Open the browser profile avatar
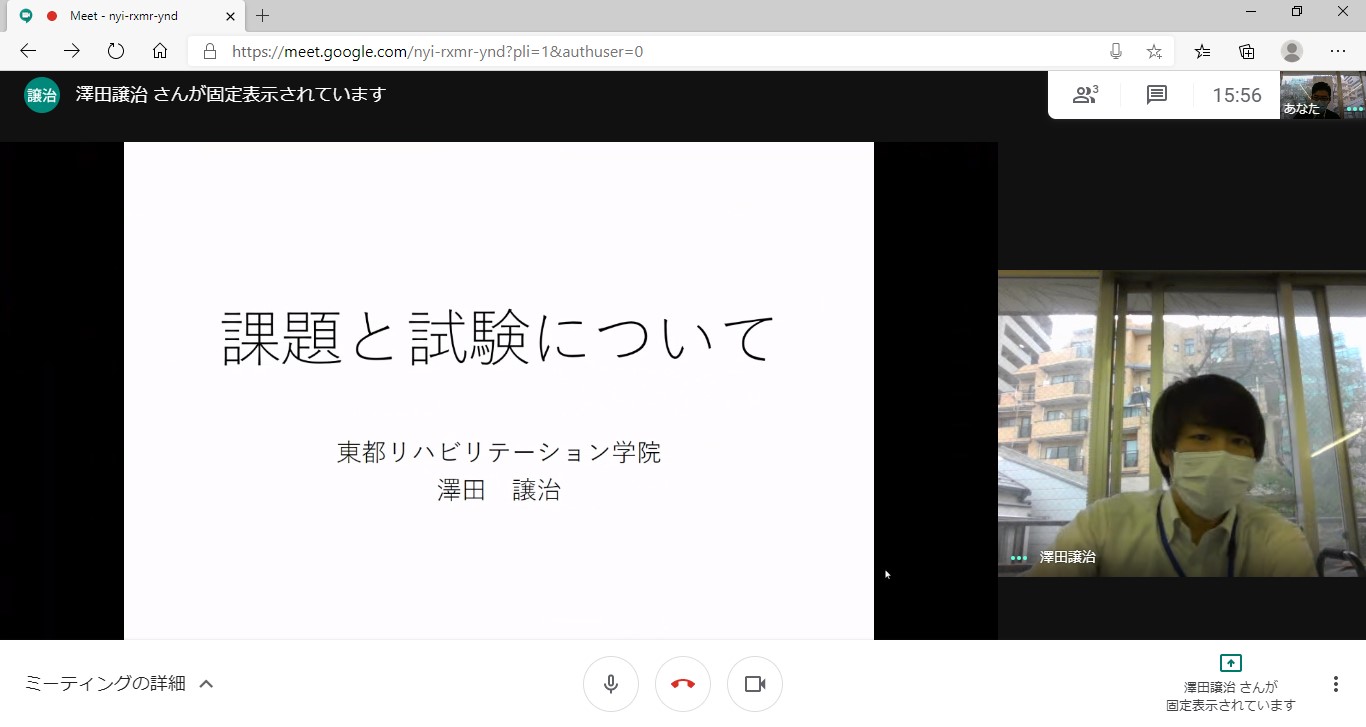1366x727 pixels. 1292,51
